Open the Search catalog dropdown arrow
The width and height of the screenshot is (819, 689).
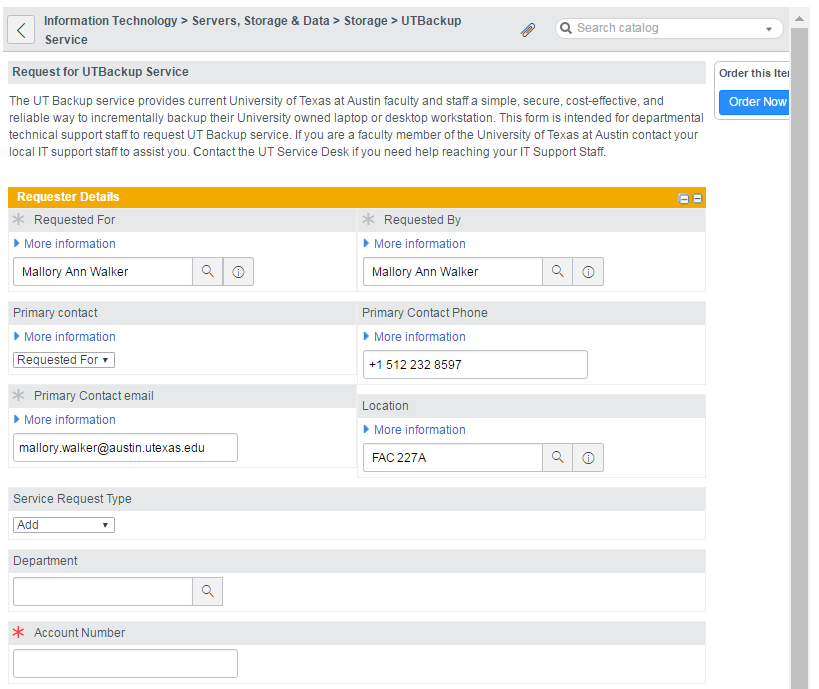[x=769, y=29]
